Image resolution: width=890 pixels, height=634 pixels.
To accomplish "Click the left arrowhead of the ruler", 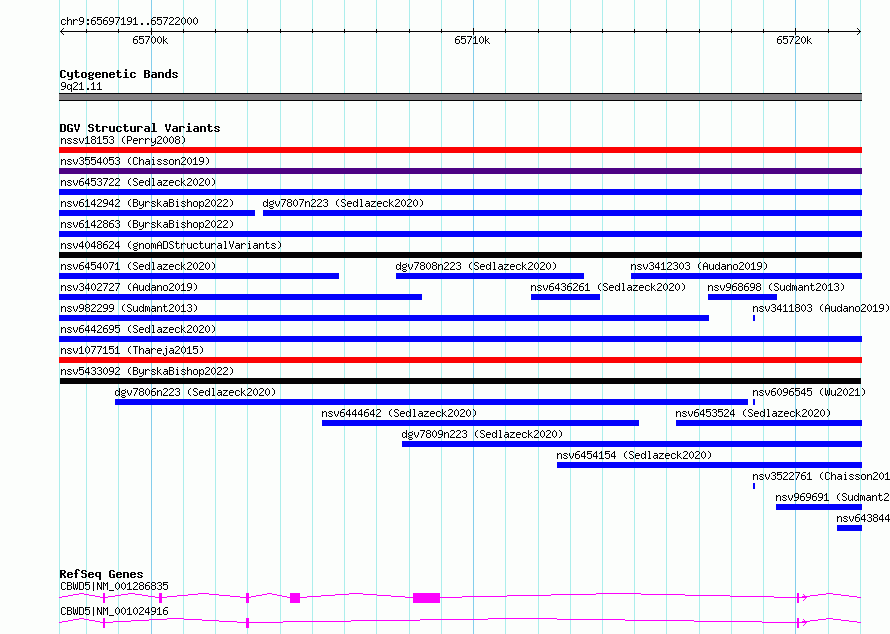I will point(62,31).
